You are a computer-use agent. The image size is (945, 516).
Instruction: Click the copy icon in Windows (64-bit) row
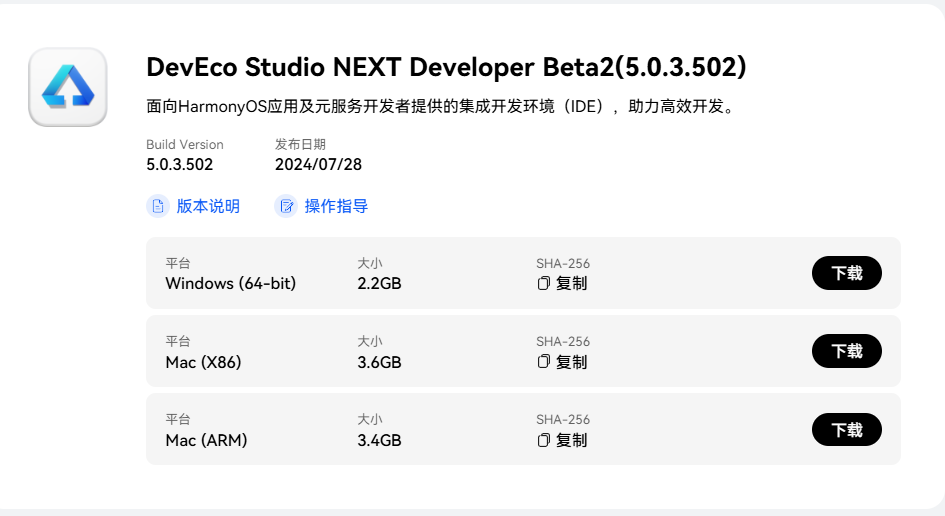544,283
